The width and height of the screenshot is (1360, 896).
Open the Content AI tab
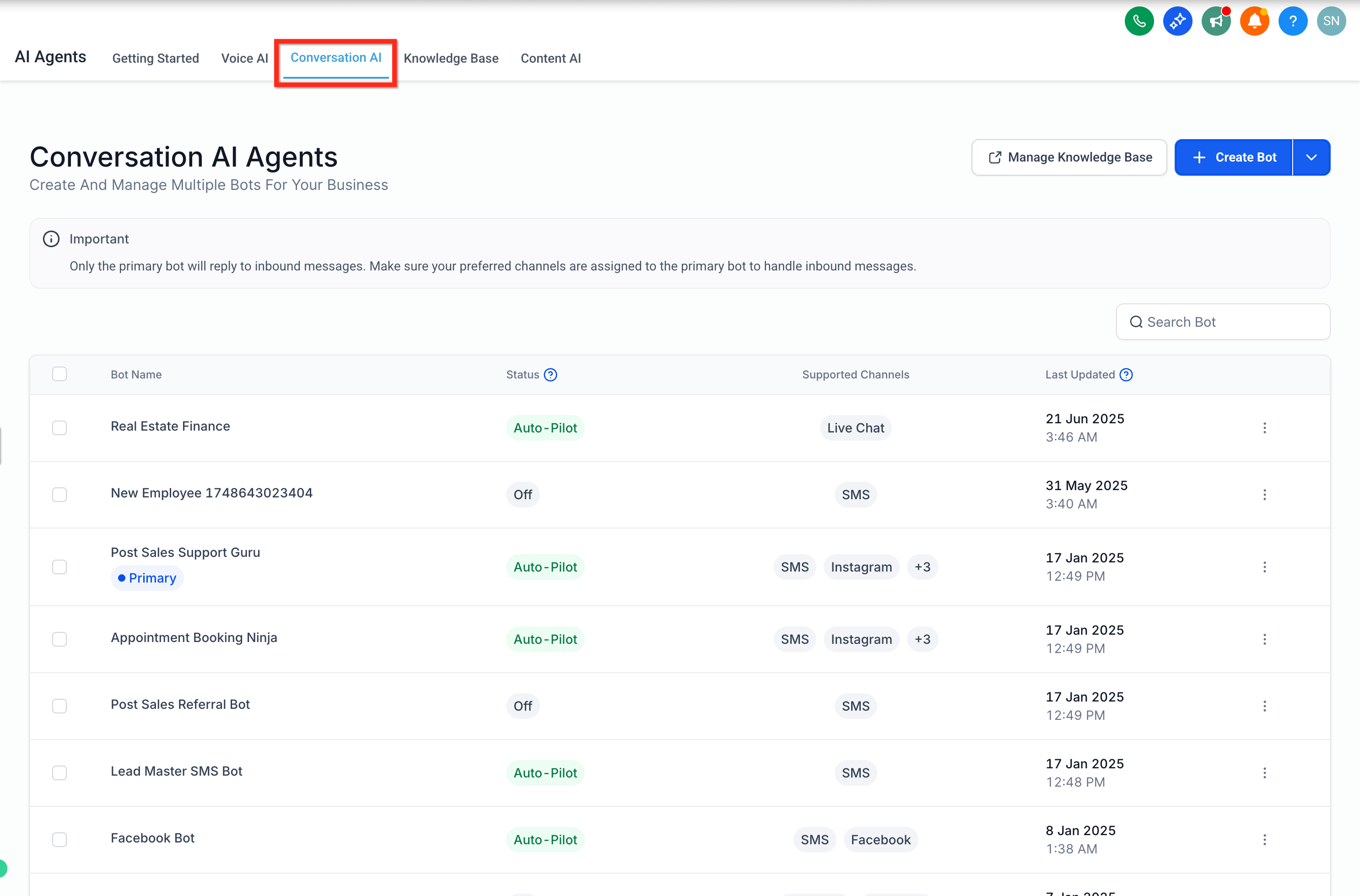coord(550,58)
